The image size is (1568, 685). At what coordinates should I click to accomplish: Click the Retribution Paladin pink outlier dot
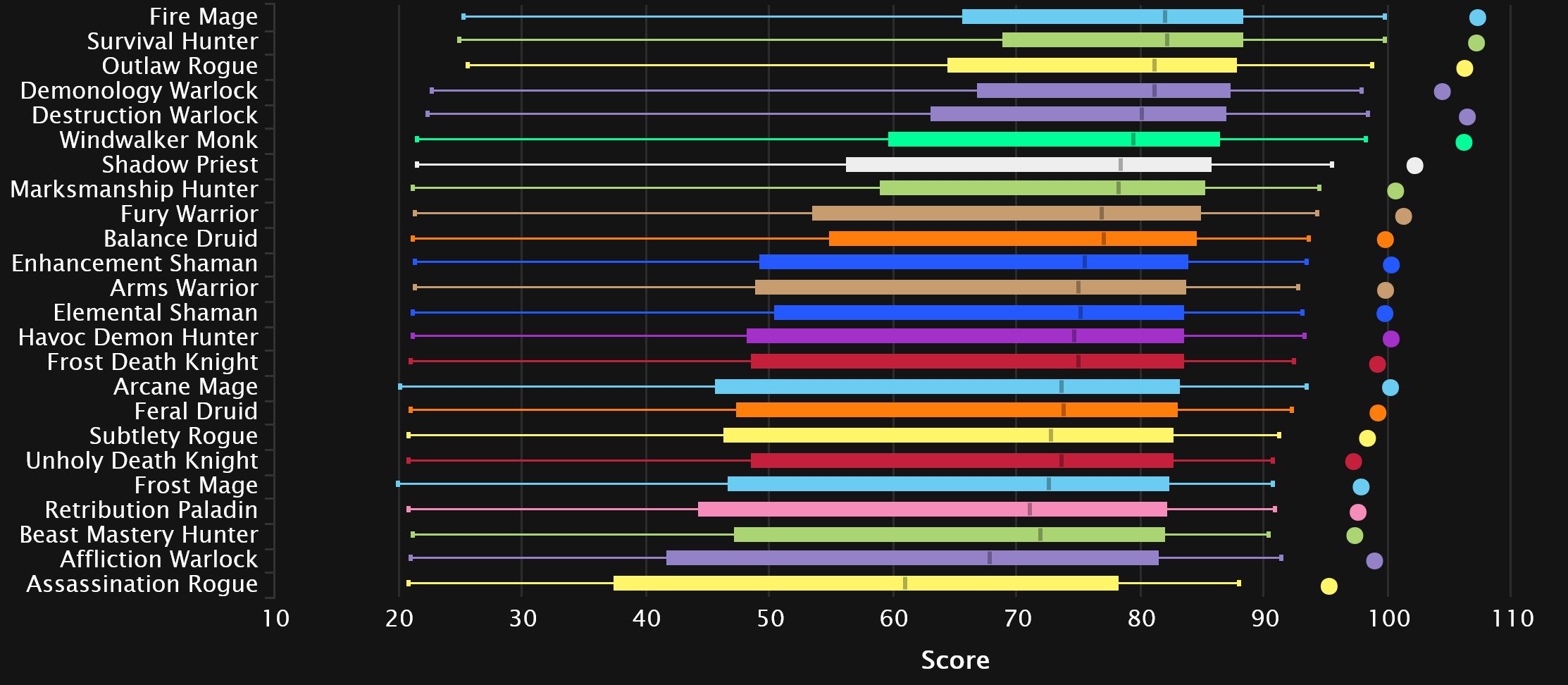point(1358,512)
